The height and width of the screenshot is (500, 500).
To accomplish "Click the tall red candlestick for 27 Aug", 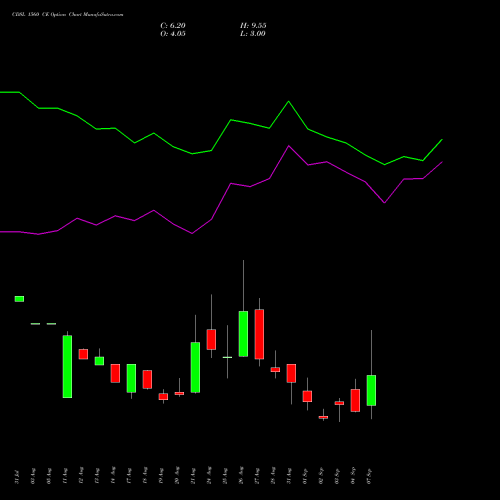I will tap(259, 334).
